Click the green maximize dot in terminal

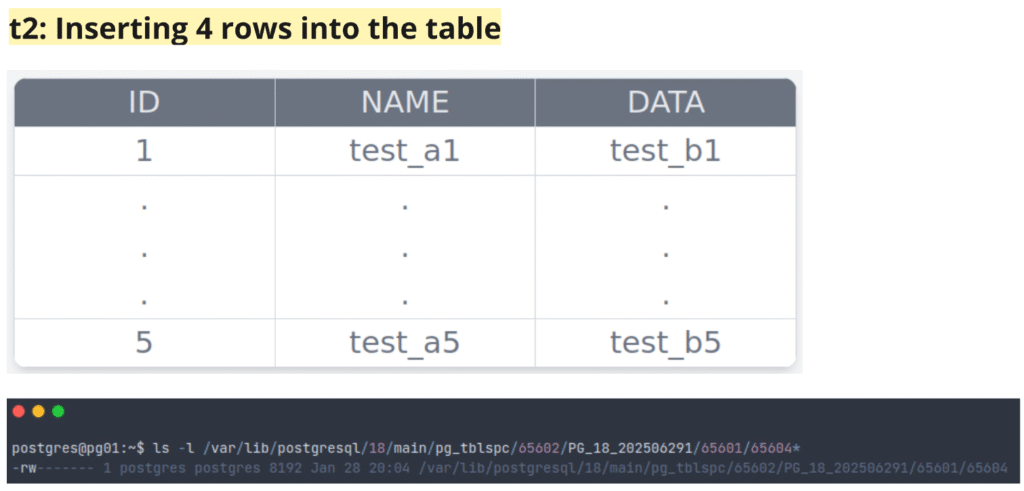58,411
